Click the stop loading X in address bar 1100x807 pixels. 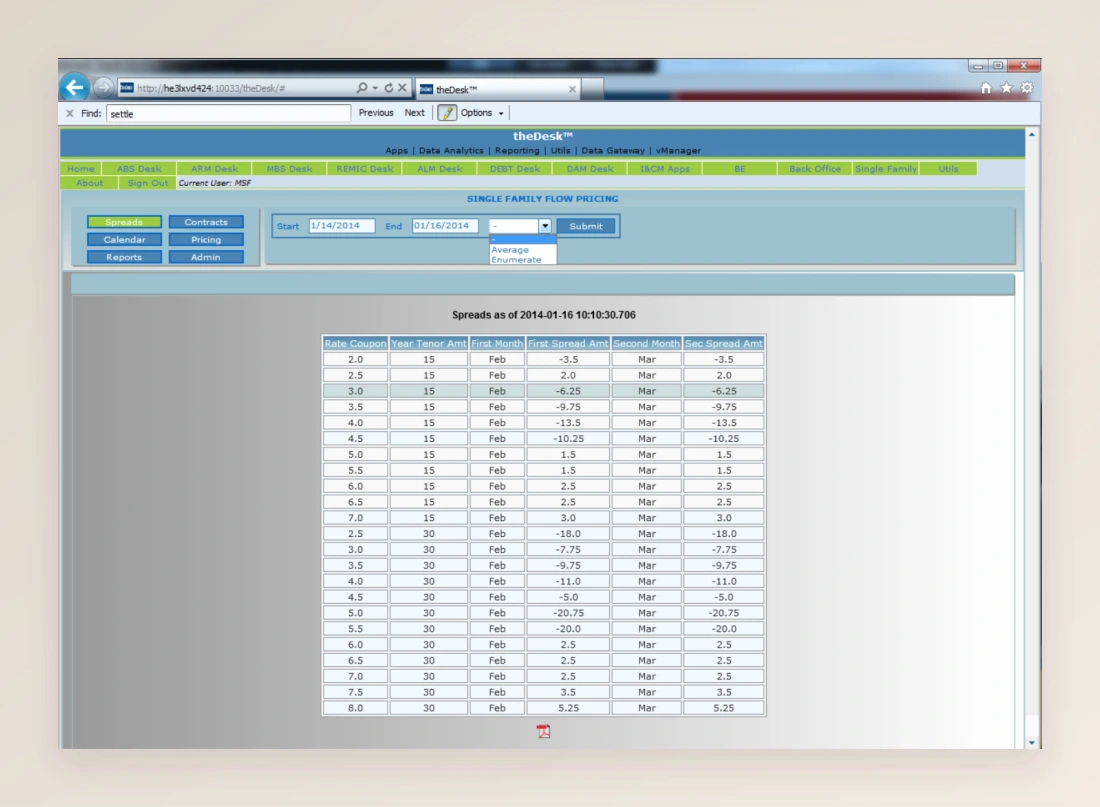coord(402,88)
